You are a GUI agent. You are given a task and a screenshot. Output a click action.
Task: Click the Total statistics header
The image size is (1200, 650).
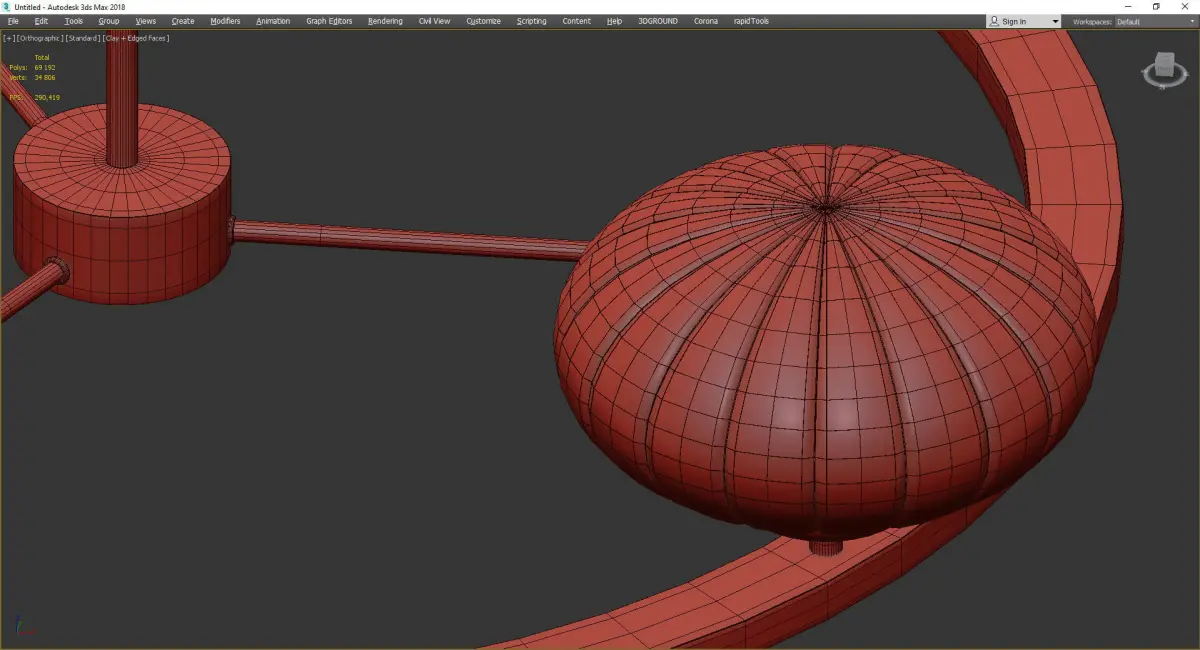[41, 58]
